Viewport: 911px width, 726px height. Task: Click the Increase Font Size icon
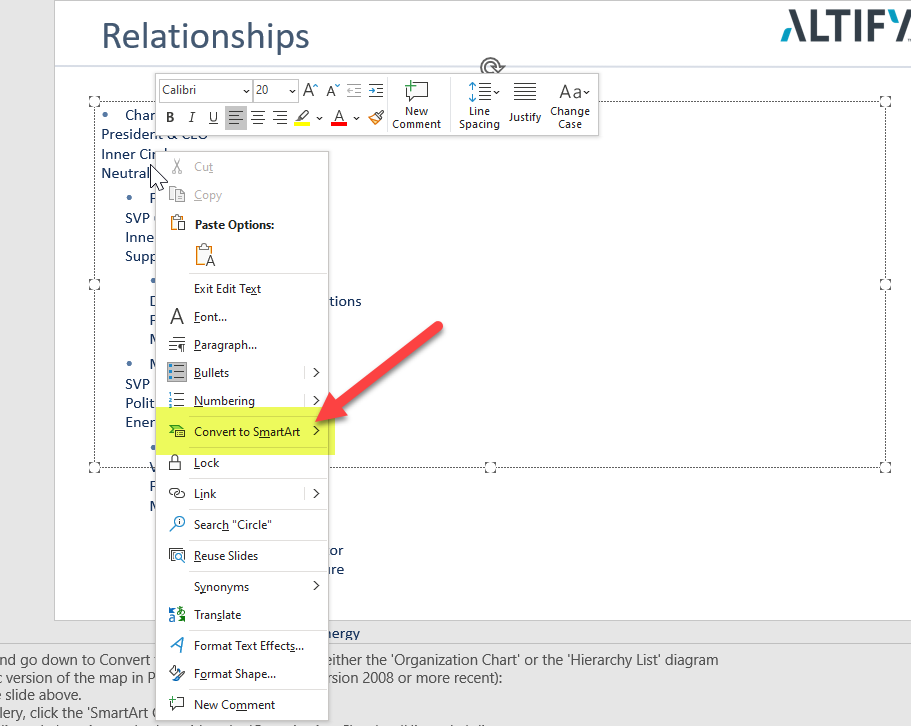[310, 90]
